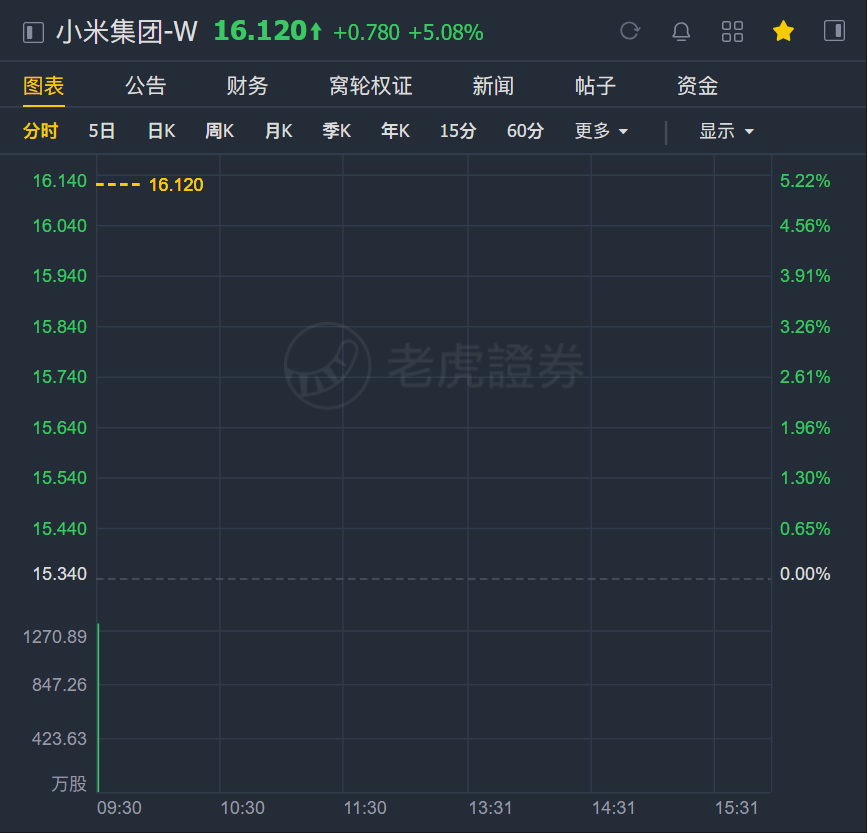The width and height of the screenshot is (867, 833).
Task: Click the current price 16.120 in header
Action: click(x=260, y=31)
